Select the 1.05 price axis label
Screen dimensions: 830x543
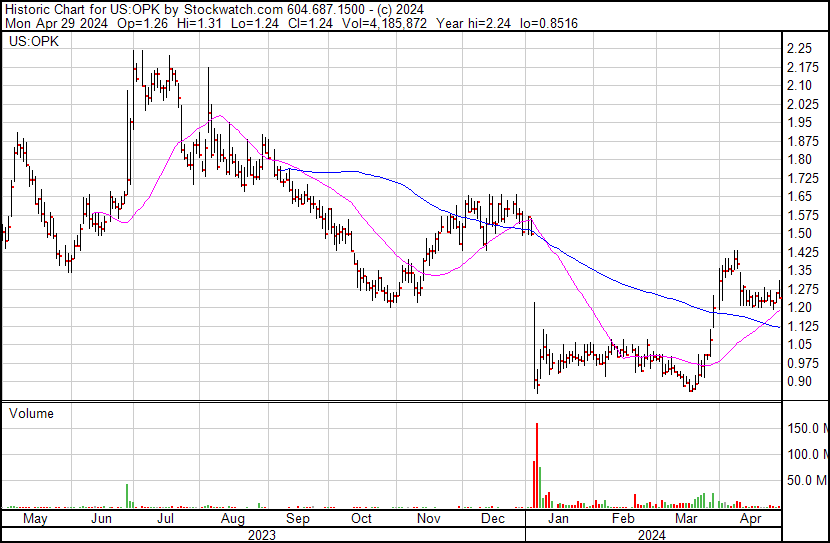coord(799,345)
